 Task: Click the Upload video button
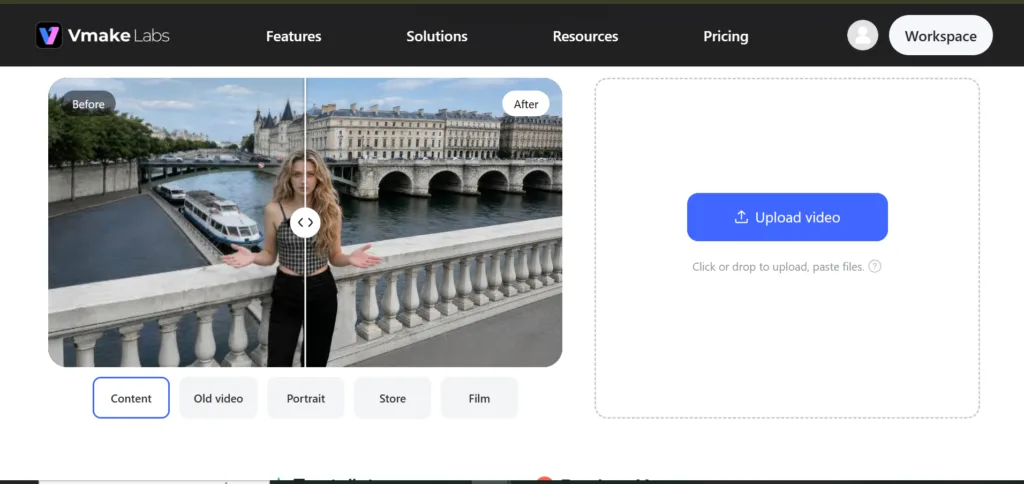tap(787, 217)
